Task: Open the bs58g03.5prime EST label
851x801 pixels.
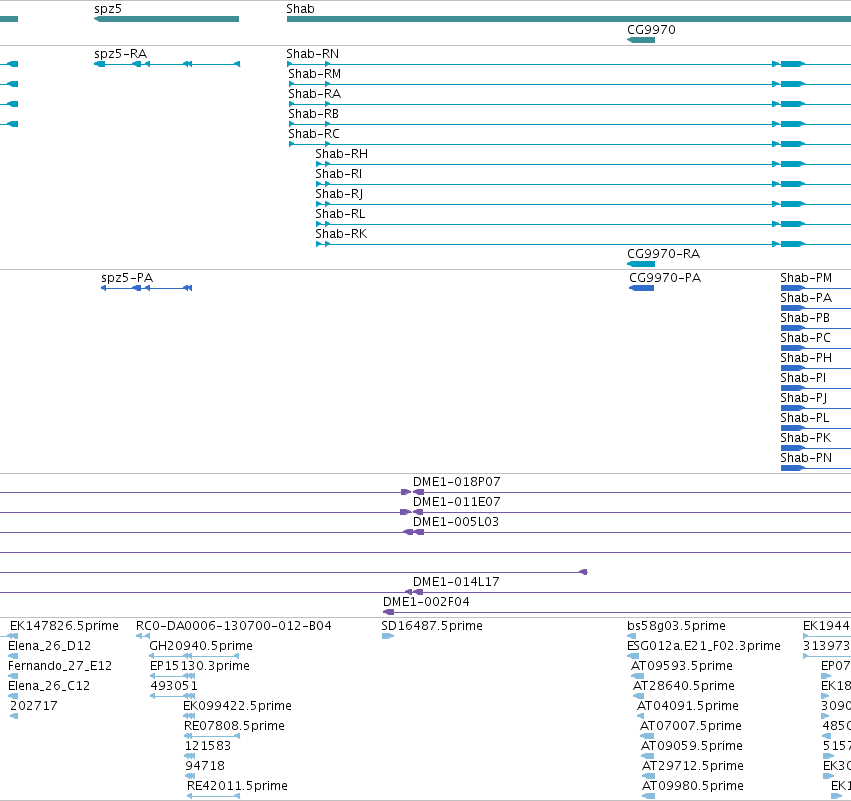Action: tap(676, 626)
